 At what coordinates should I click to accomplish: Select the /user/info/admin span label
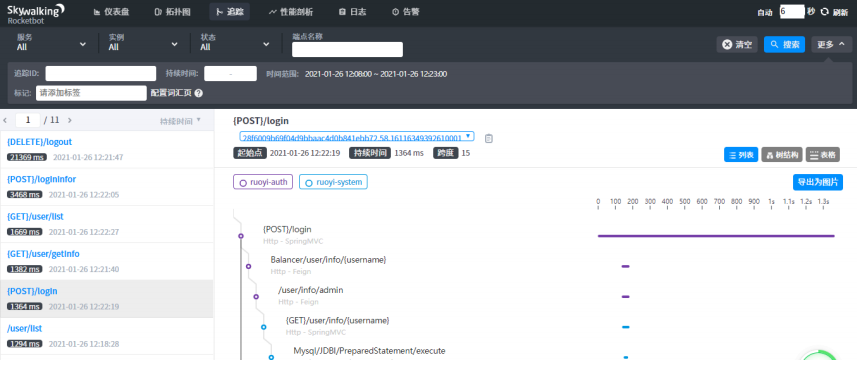310,290
